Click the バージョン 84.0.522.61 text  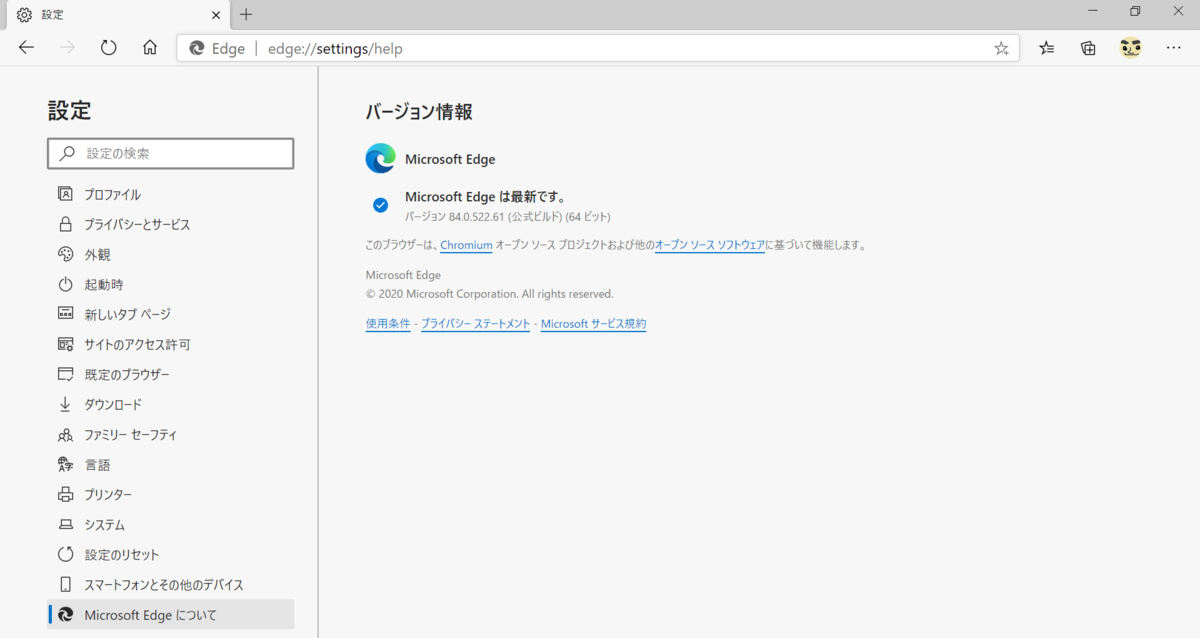tap(507, 216)
